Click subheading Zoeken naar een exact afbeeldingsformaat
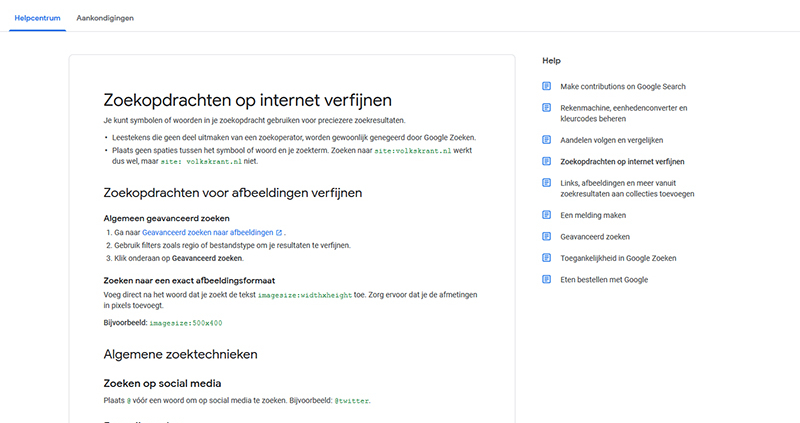 tap(189, 281)
